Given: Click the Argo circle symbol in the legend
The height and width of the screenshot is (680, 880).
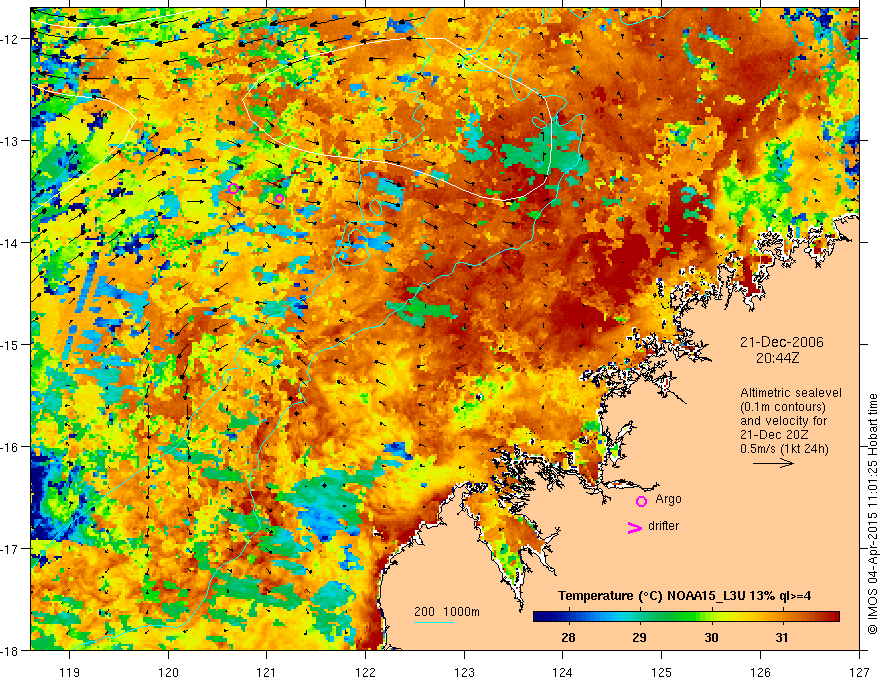Looking at the screenshot, I should 641,501.
